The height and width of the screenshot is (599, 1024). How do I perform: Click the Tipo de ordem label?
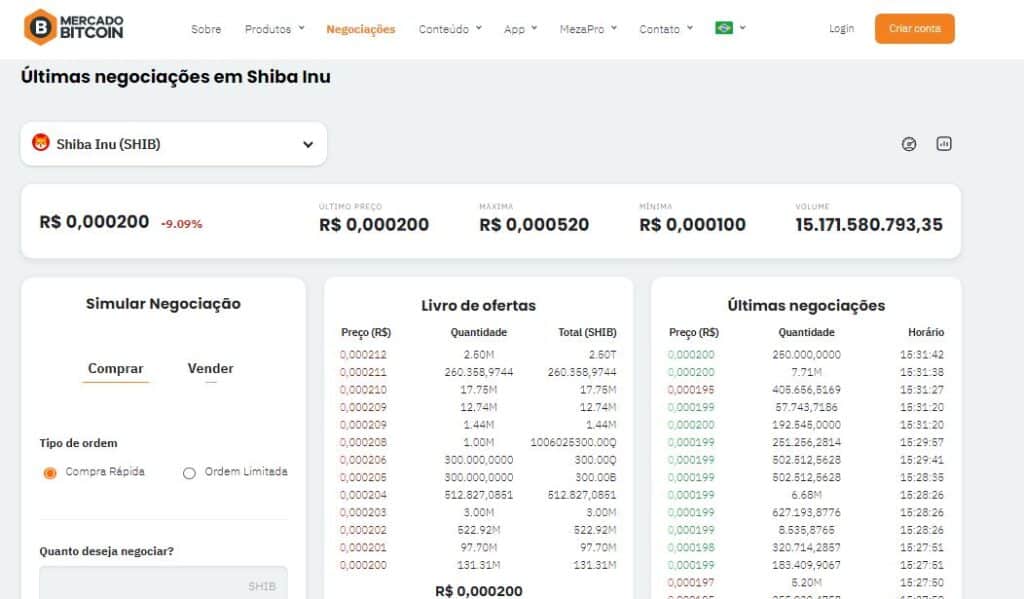(78, 443)
